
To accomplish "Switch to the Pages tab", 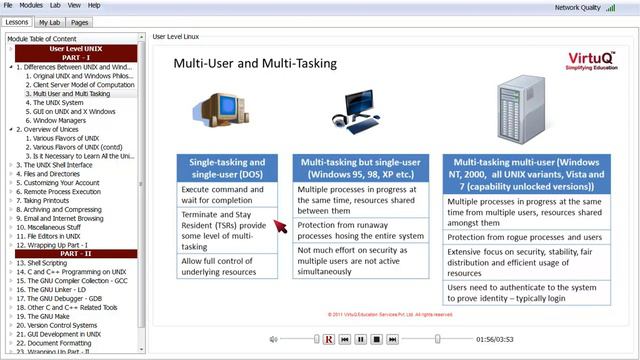I will tap(80, 22).
